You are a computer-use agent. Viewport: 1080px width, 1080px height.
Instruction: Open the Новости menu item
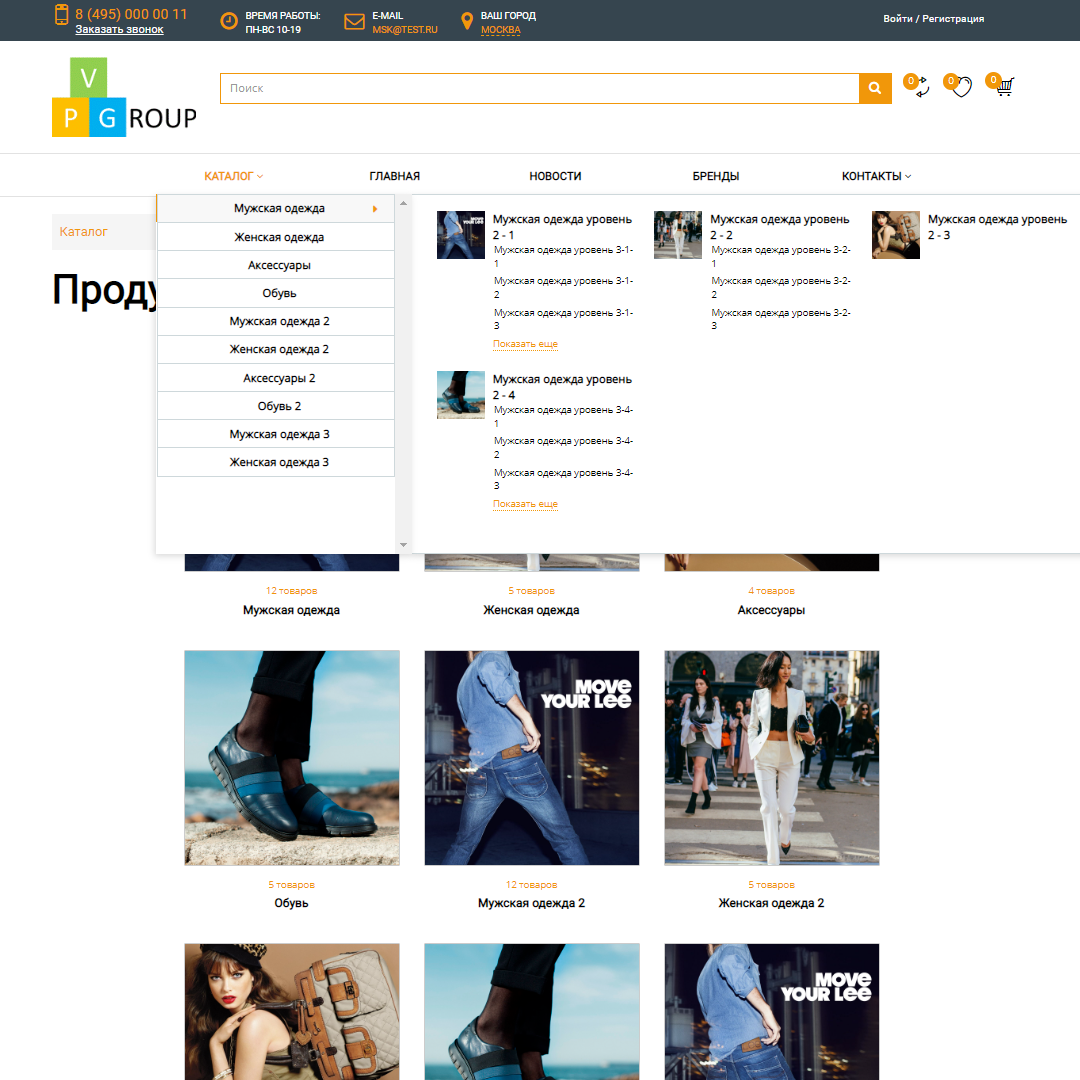[555, 176]
